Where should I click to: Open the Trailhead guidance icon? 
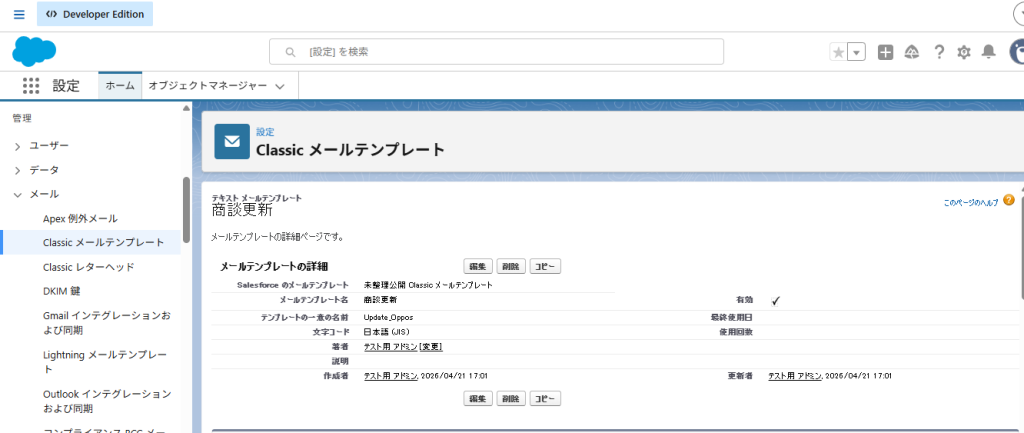coord(912,52)
